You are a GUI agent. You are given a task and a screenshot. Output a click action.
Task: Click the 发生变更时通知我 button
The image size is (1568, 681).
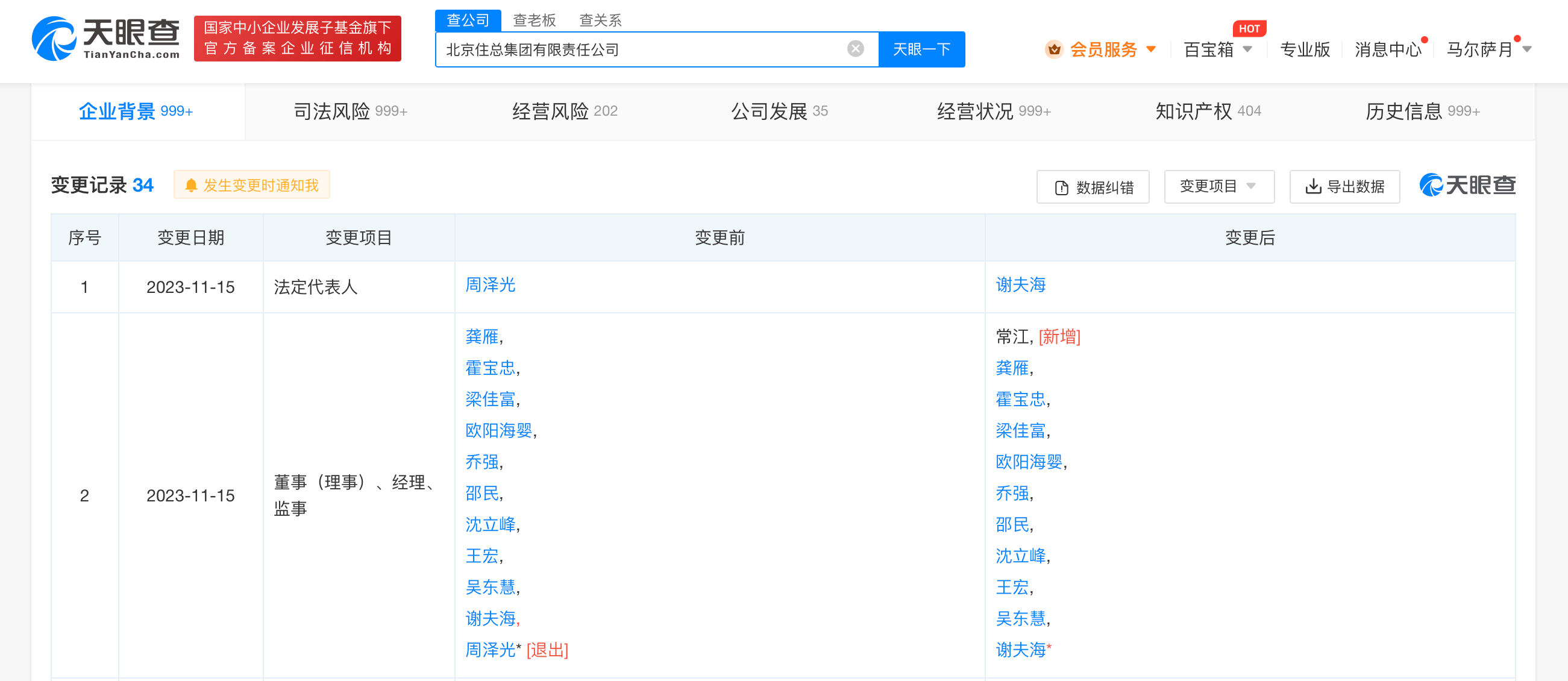click(252, 185)
